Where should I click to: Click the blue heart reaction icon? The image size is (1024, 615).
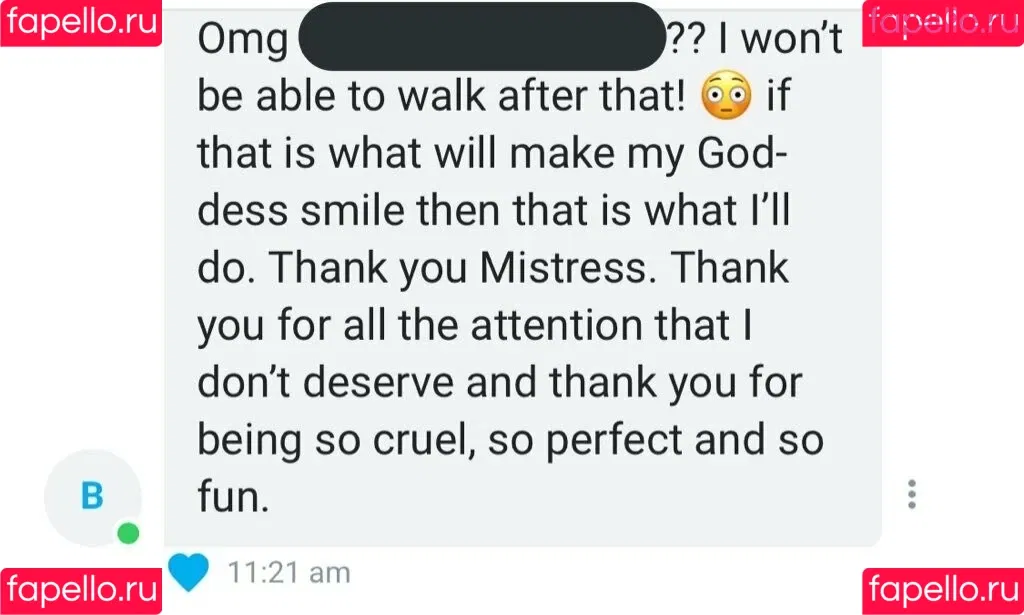pos(188,571)
